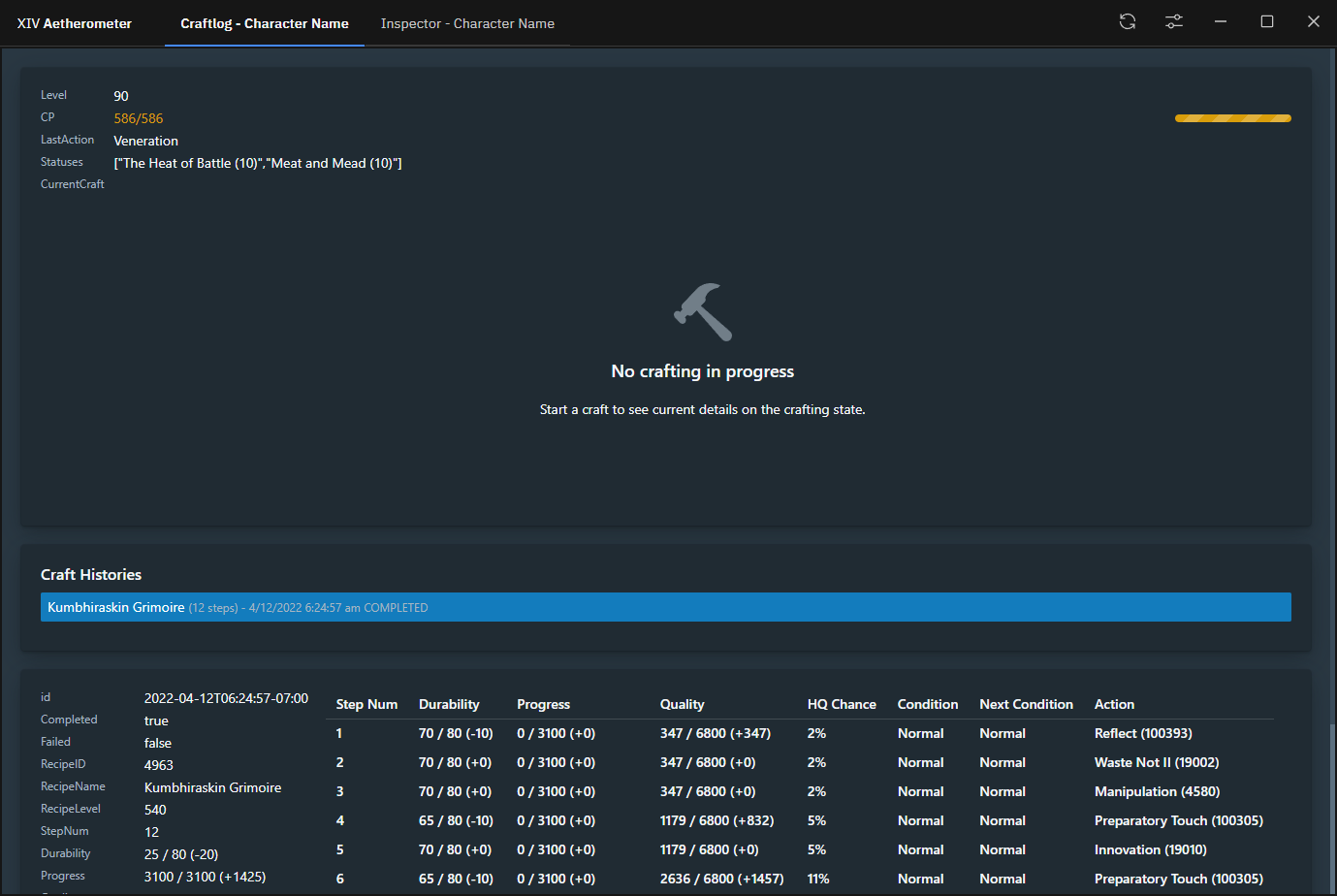1337x896 pixels.
Task: Click the hammer icon above 'No crafting in progress'
Action: pos(702,312)
